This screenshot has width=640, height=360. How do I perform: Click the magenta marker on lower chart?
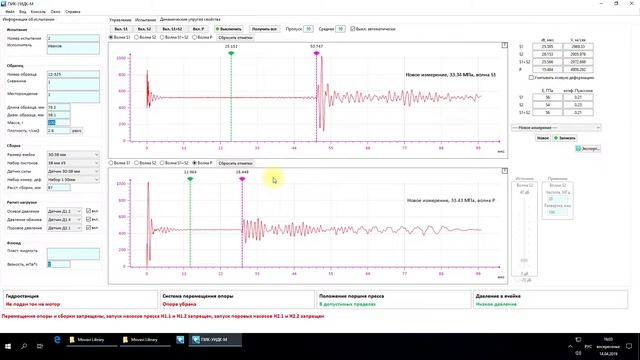click(x=242, y=179)
